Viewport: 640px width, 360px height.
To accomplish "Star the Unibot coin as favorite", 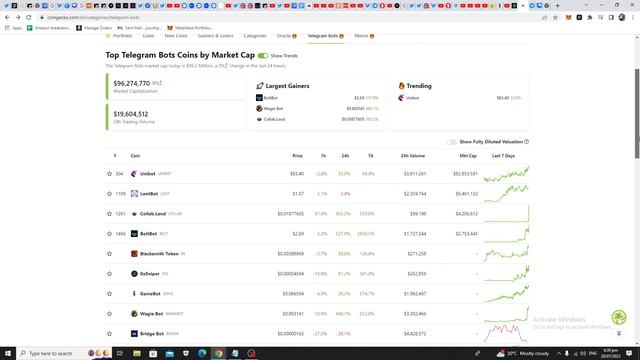I will tap(109, 173).
